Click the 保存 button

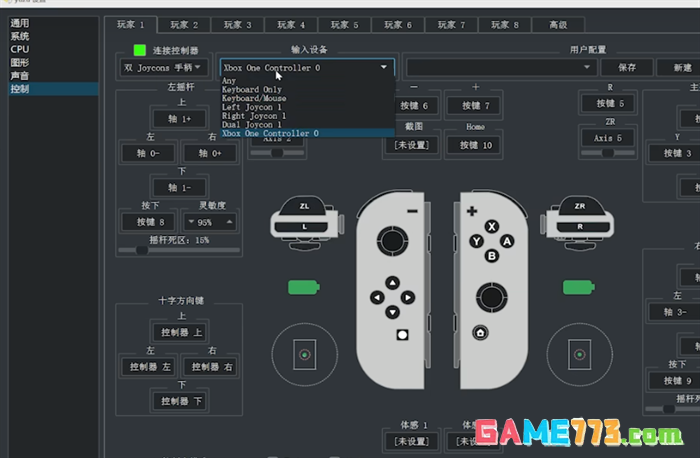[x=627, y=67]
